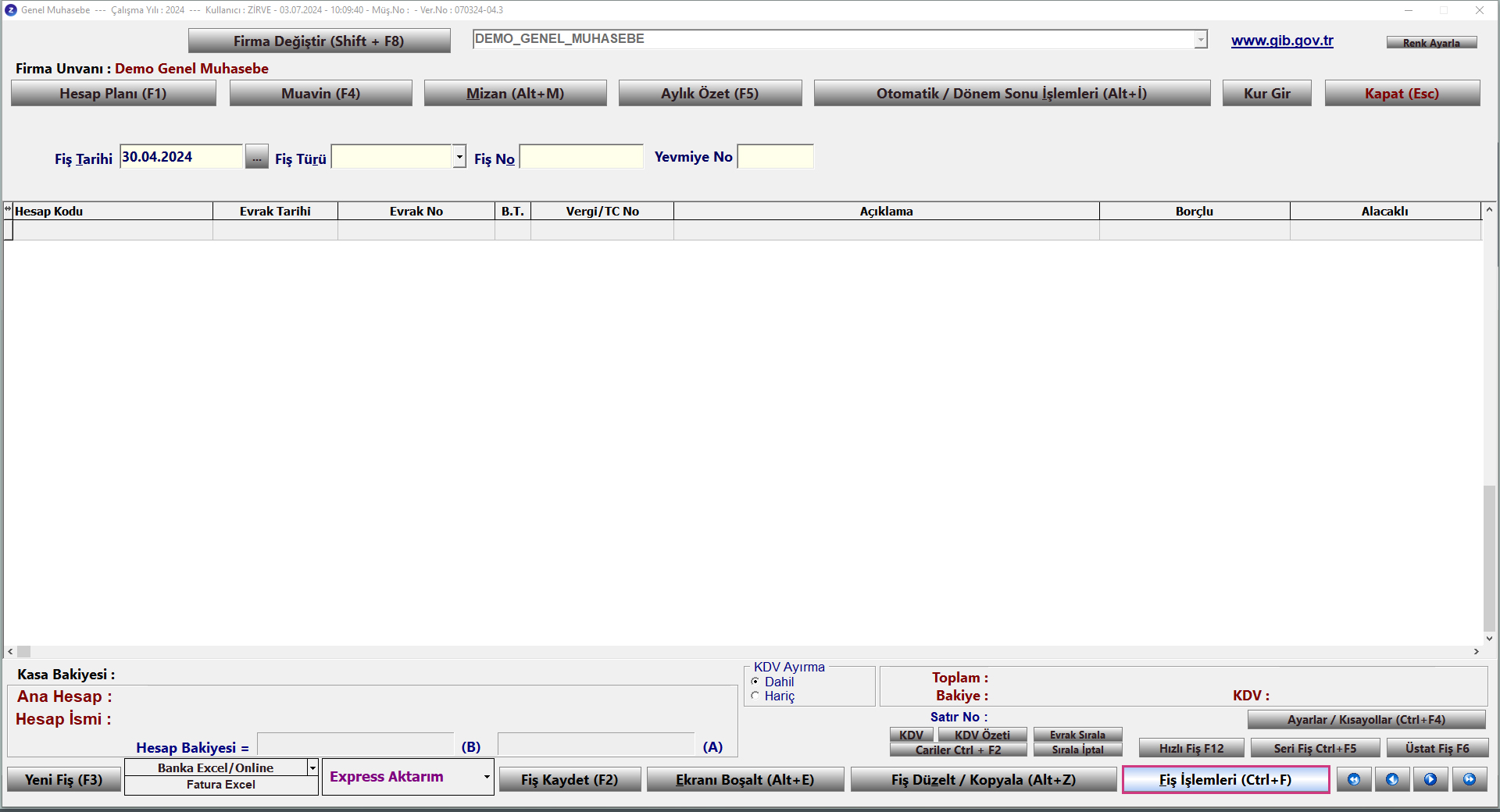Expand the Fiş Türü dropdown

click(x=459, y=157)
